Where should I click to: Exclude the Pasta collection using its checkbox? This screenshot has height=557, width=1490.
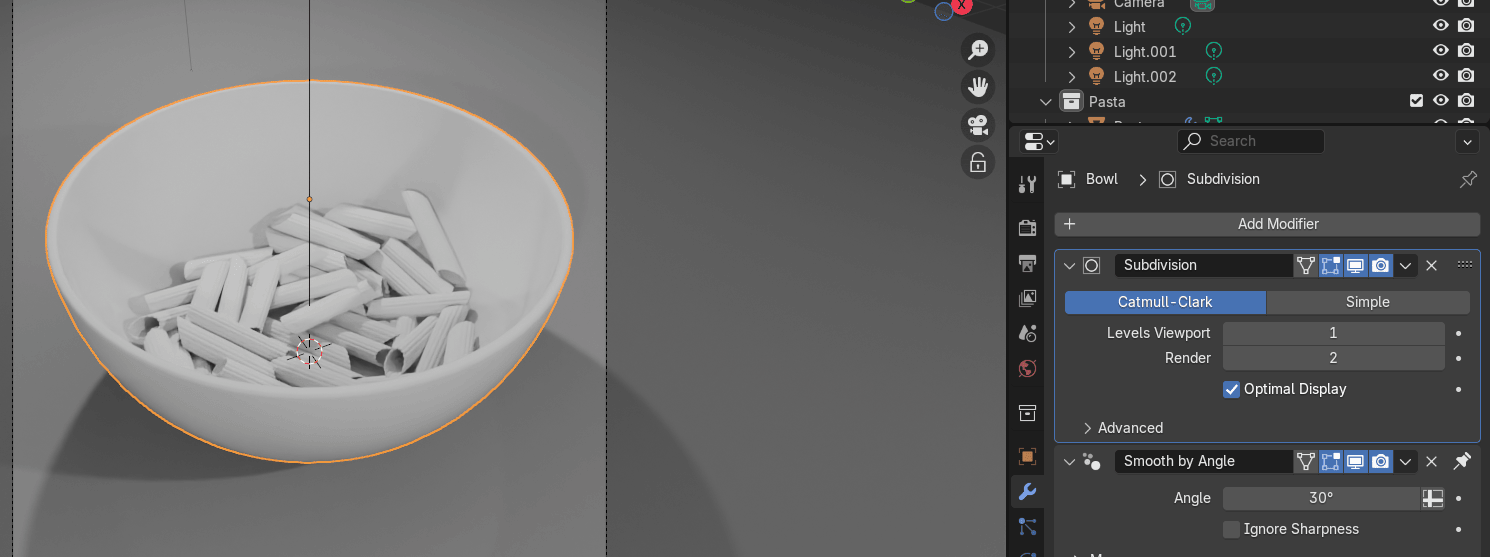point(1416,101)
